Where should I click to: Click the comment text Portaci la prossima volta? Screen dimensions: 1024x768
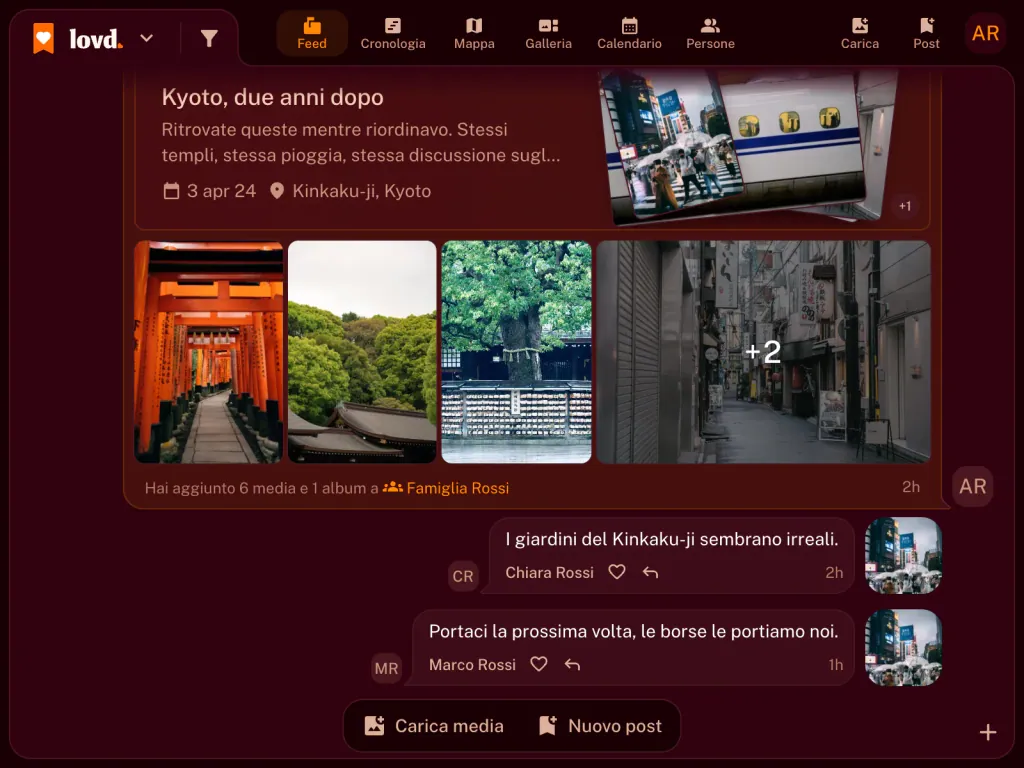click(x=633, y=632)
